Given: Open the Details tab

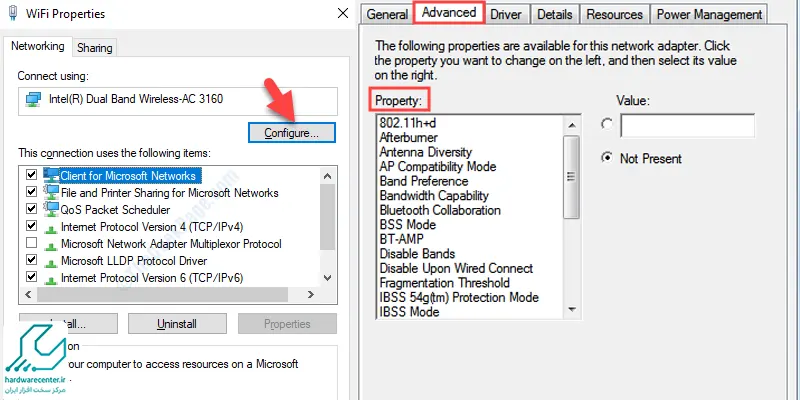Looking at the screenshot, I should [555, 14].
